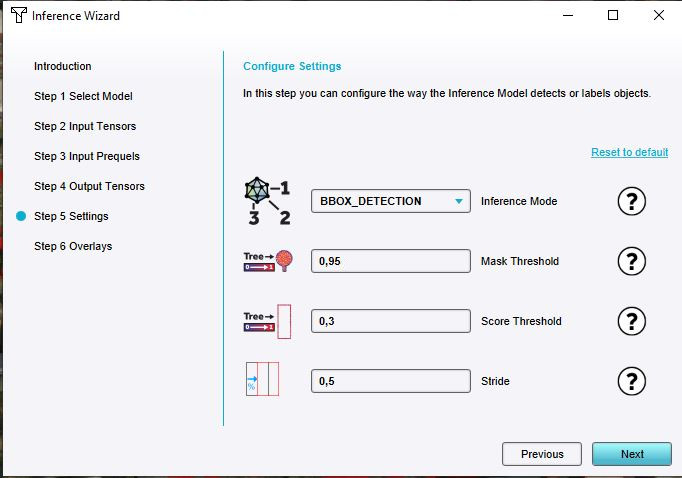Click the Next button
The height and width of the screenshot is (478, 682).
(x=632, y=454)
